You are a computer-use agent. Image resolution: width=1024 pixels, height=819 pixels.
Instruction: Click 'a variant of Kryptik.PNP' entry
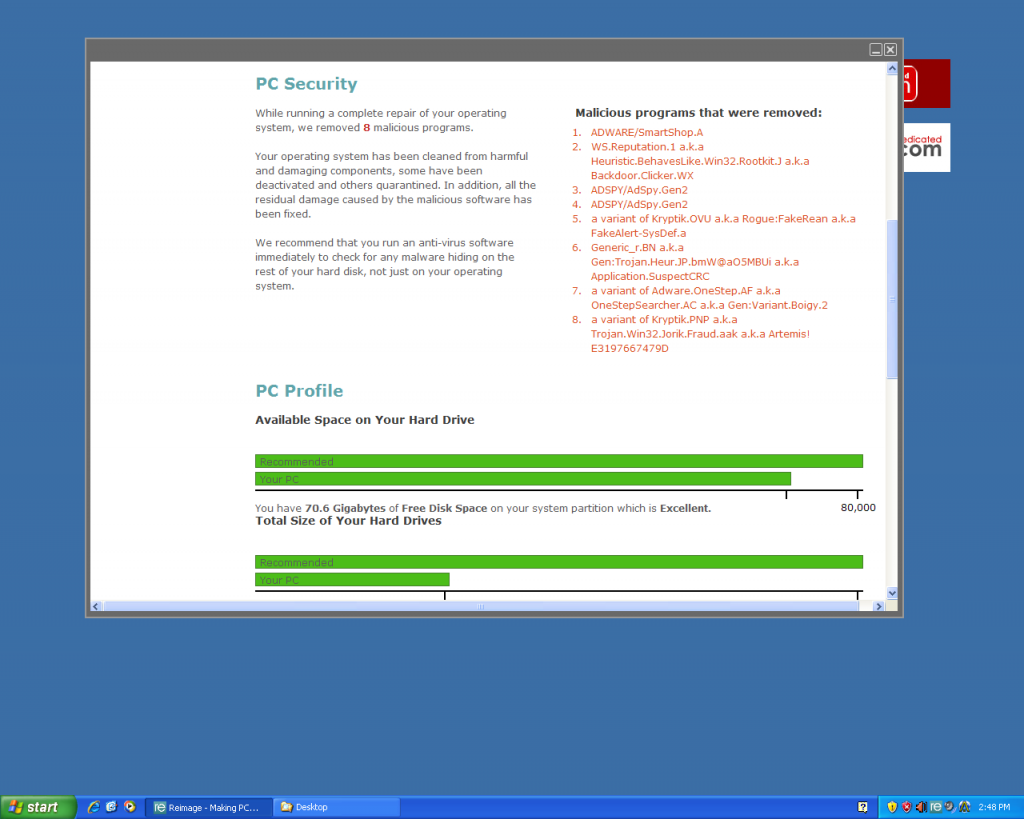(650, 319)
